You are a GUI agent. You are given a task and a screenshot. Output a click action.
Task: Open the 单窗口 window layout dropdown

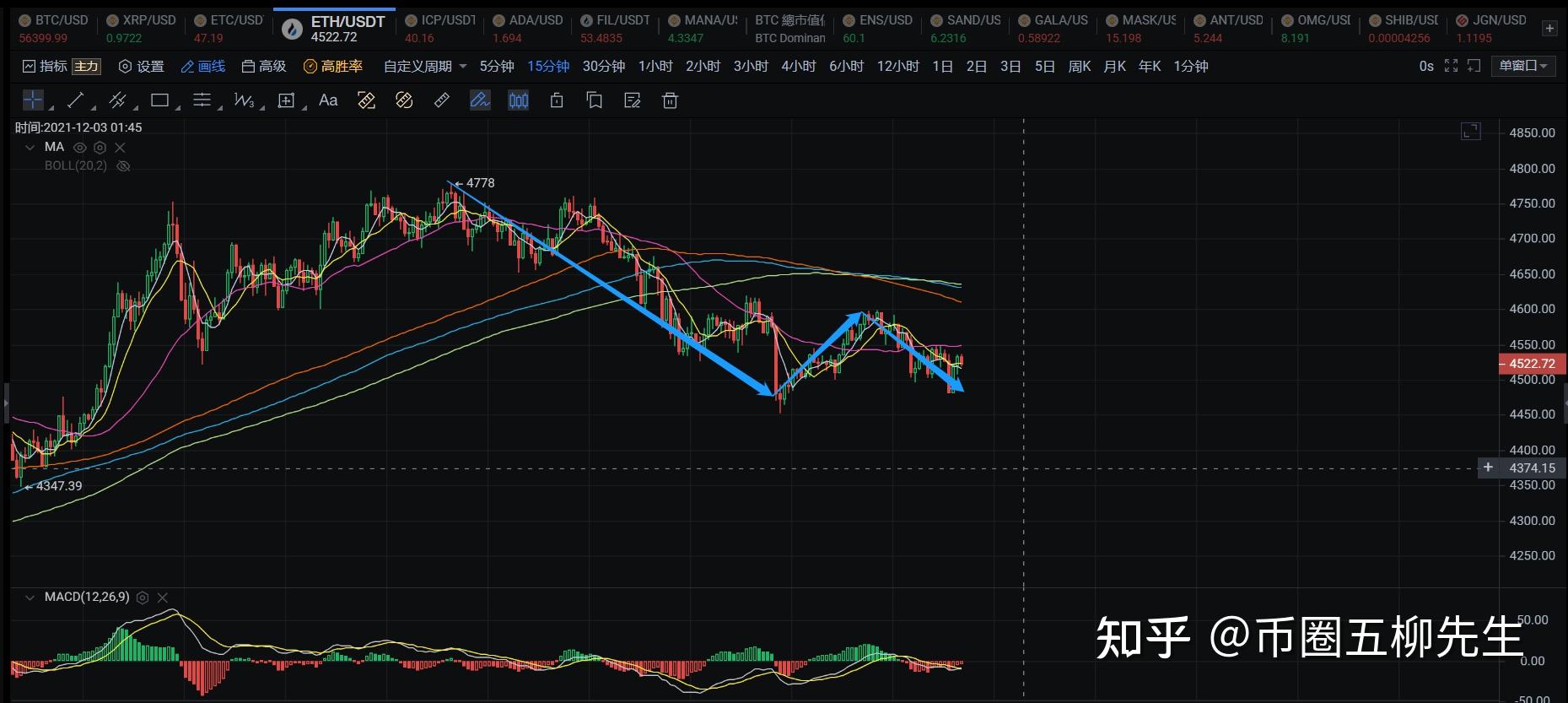point(1523,66)
